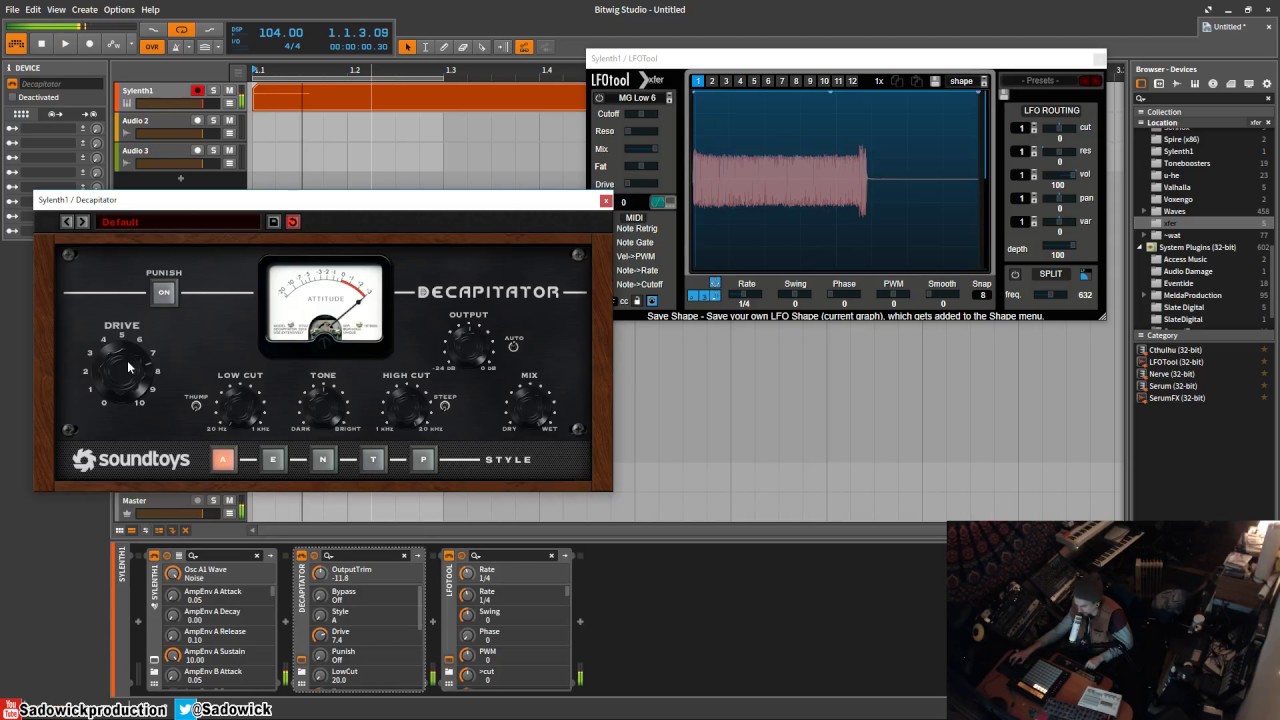Select Decapitator style T
The image size is (1280, 720).
point(373,459)
